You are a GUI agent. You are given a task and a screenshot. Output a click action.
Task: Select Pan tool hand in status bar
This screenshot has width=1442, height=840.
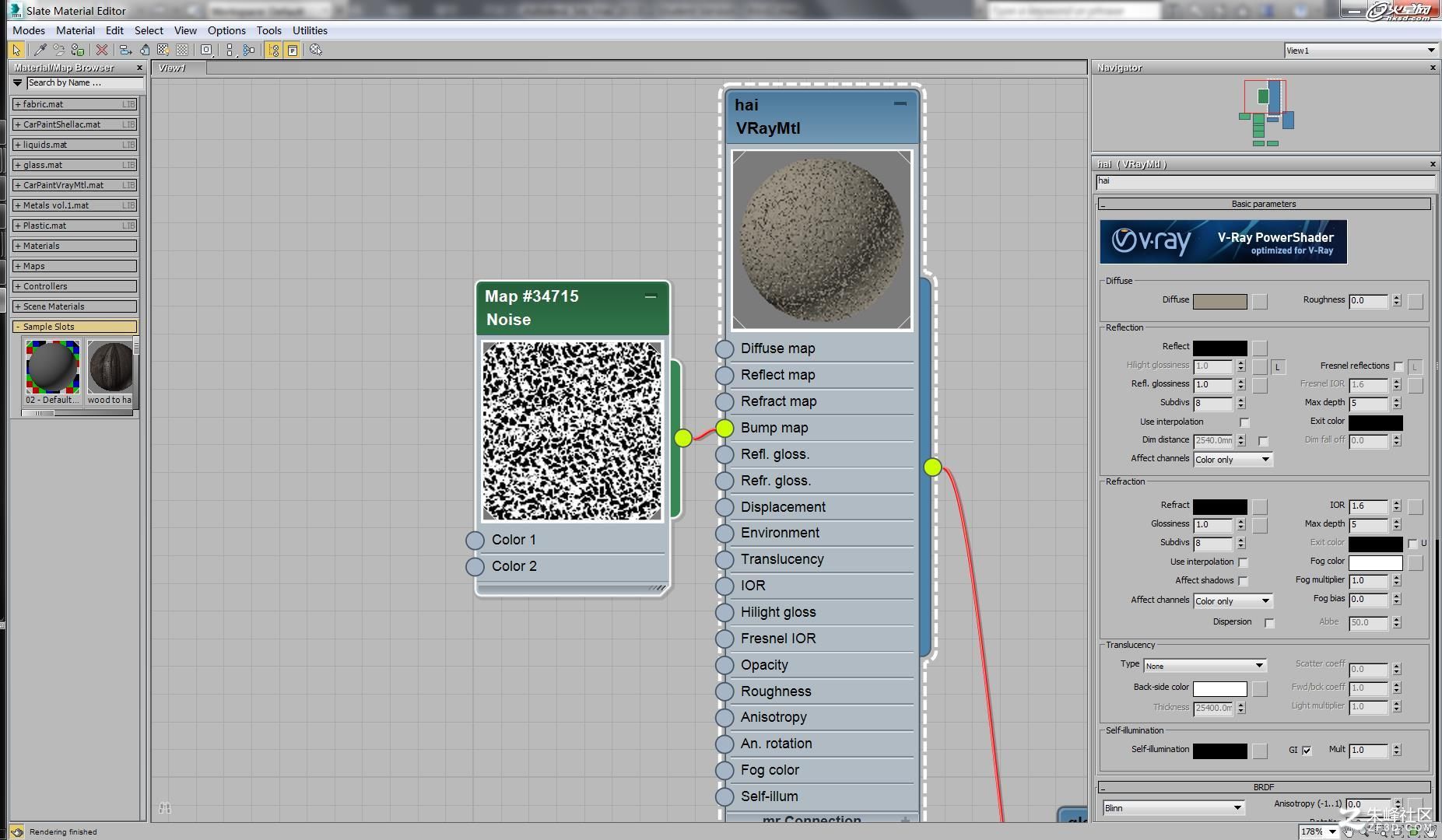1349,832
